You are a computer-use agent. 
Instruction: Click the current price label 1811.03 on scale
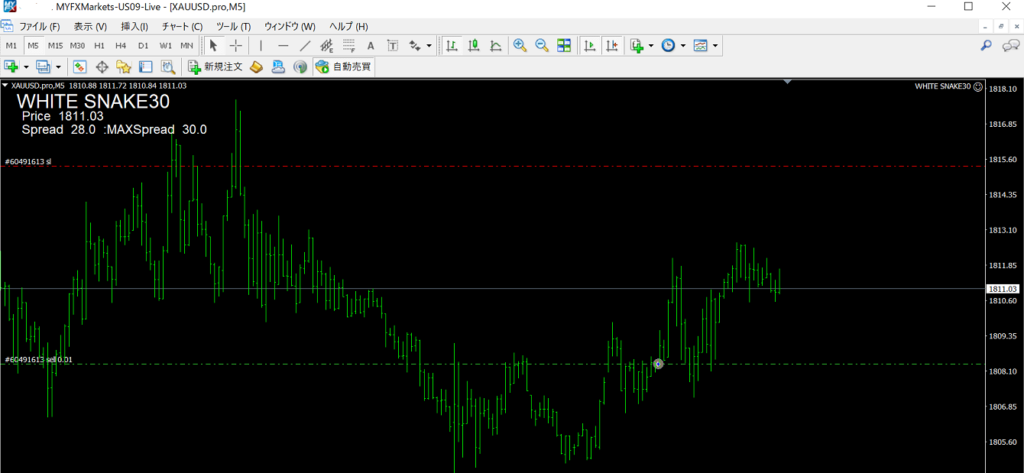point(1003,289)
